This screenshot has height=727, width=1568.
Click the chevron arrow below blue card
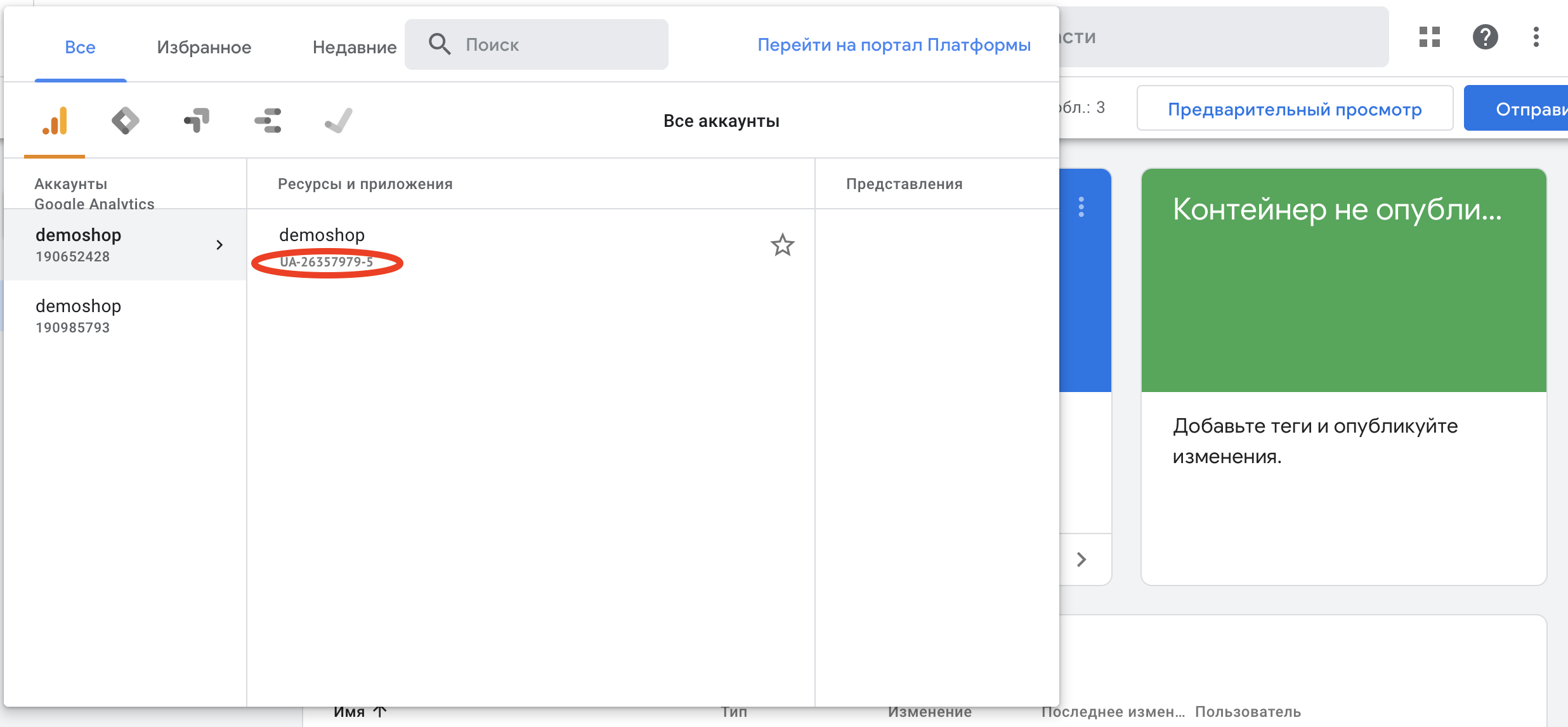click(1081, 560)
